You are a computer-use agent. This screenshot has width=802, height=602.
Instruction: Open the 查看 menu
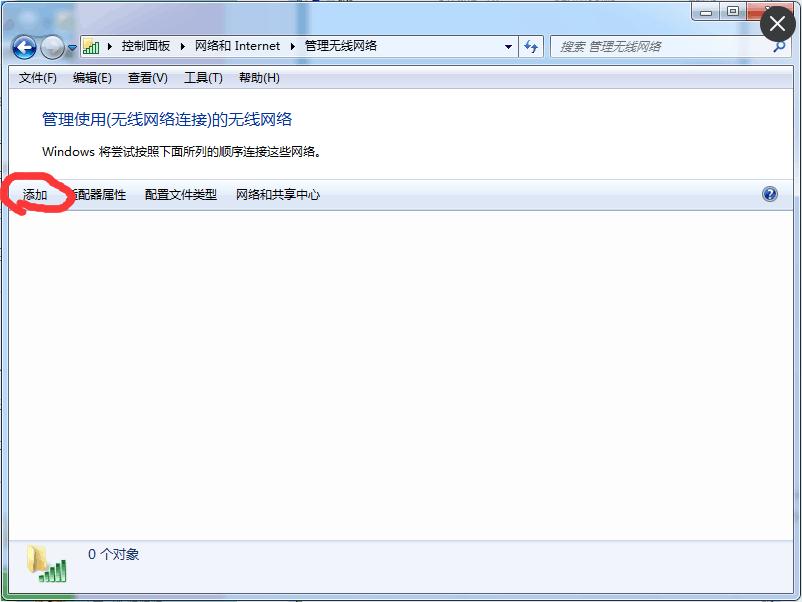tap(146, 78)
